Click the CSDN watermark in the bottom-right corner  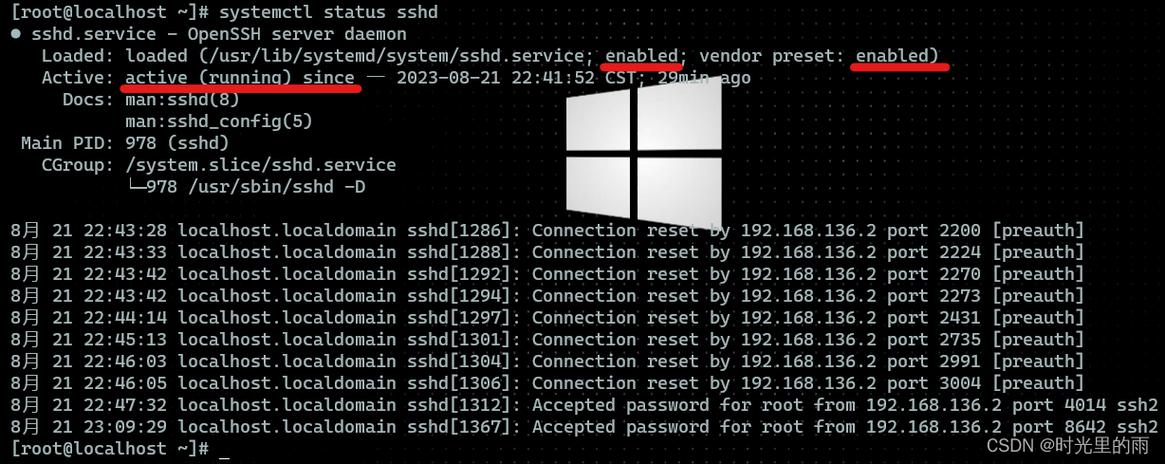pos(1067,444)
